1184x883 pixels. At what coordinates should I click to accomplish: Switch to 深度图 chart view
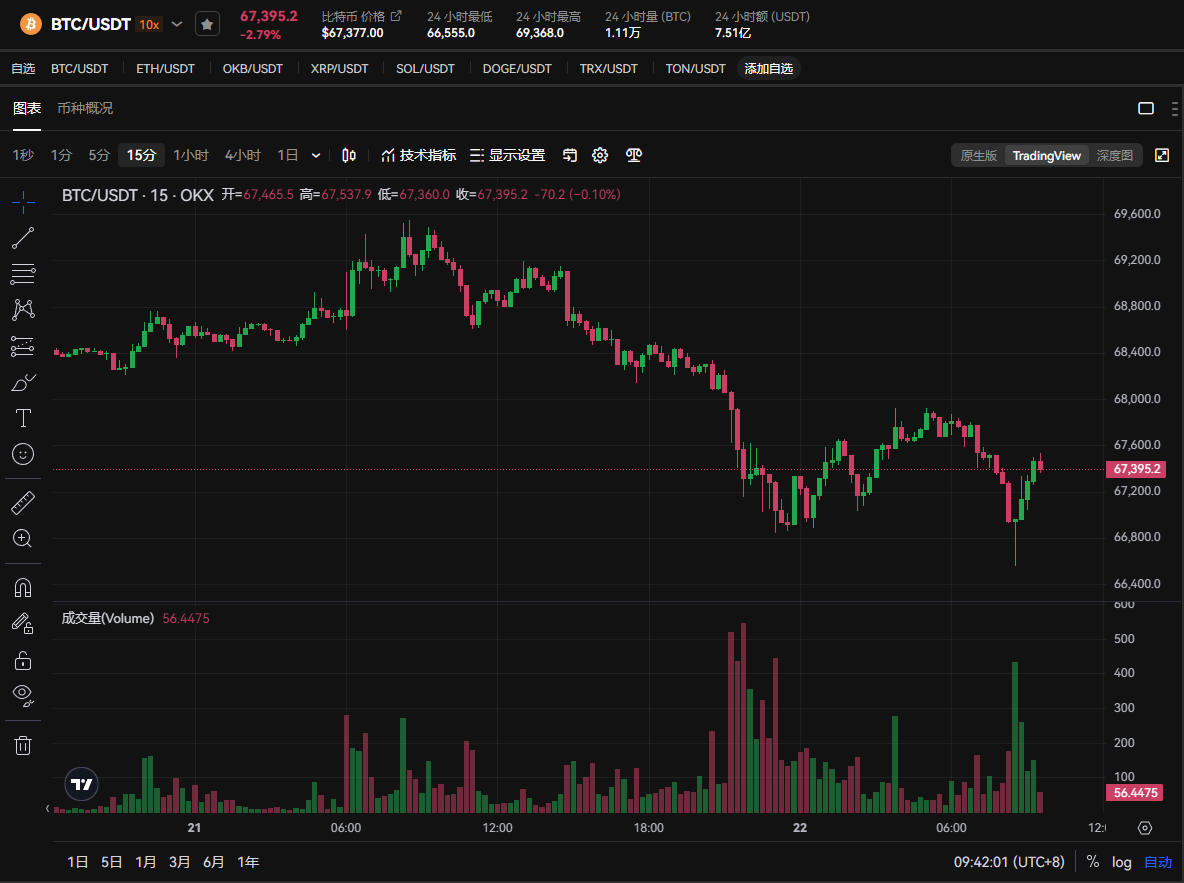[x=1115, y=155]
